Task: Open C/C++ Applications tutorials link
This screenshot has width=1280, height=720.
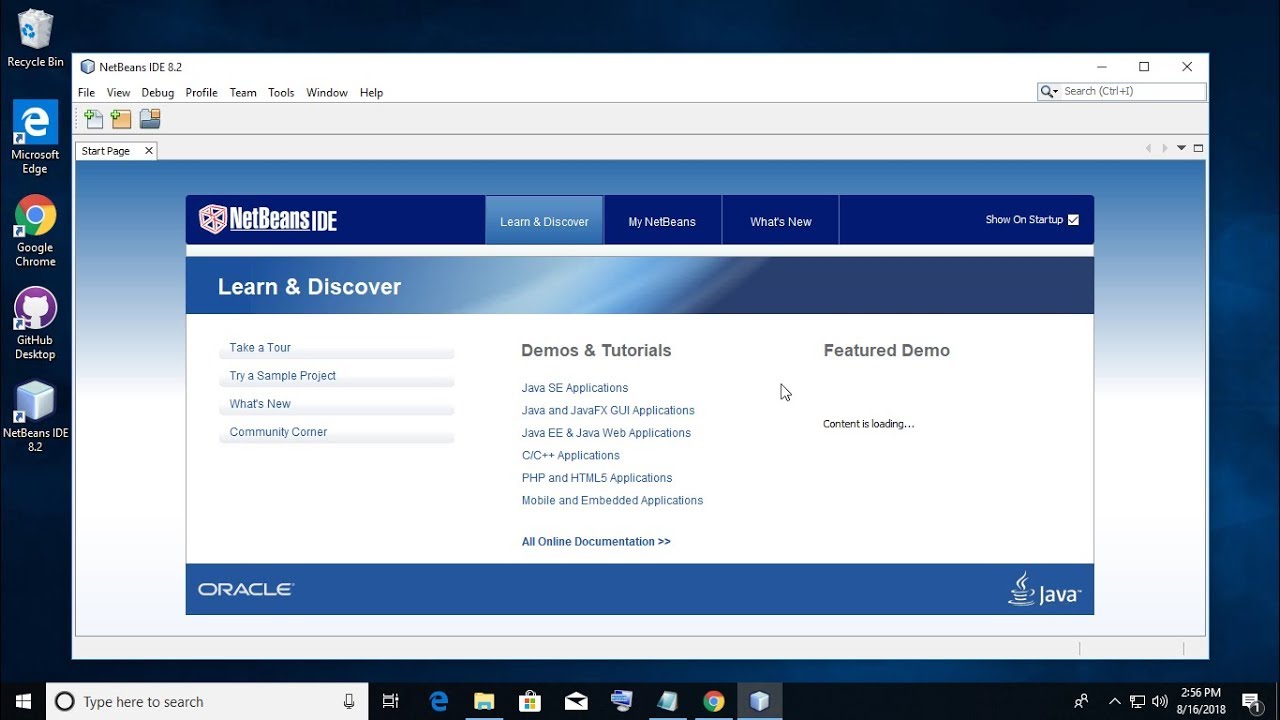Action: 571,455
